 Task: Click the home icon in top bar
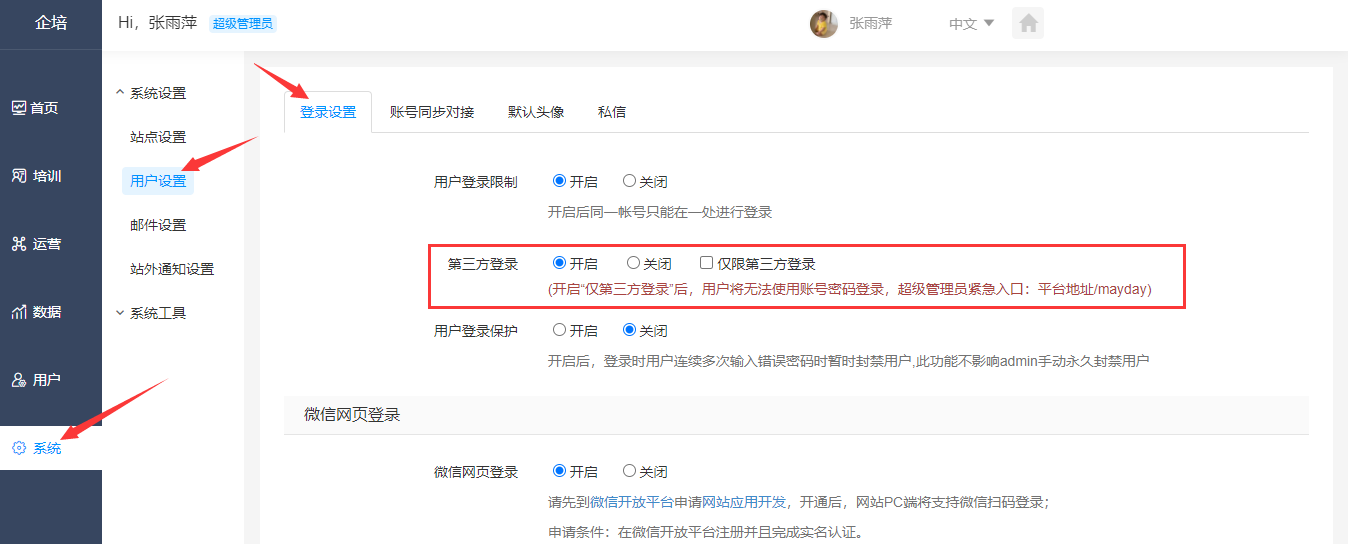[x=1027, y=23]
